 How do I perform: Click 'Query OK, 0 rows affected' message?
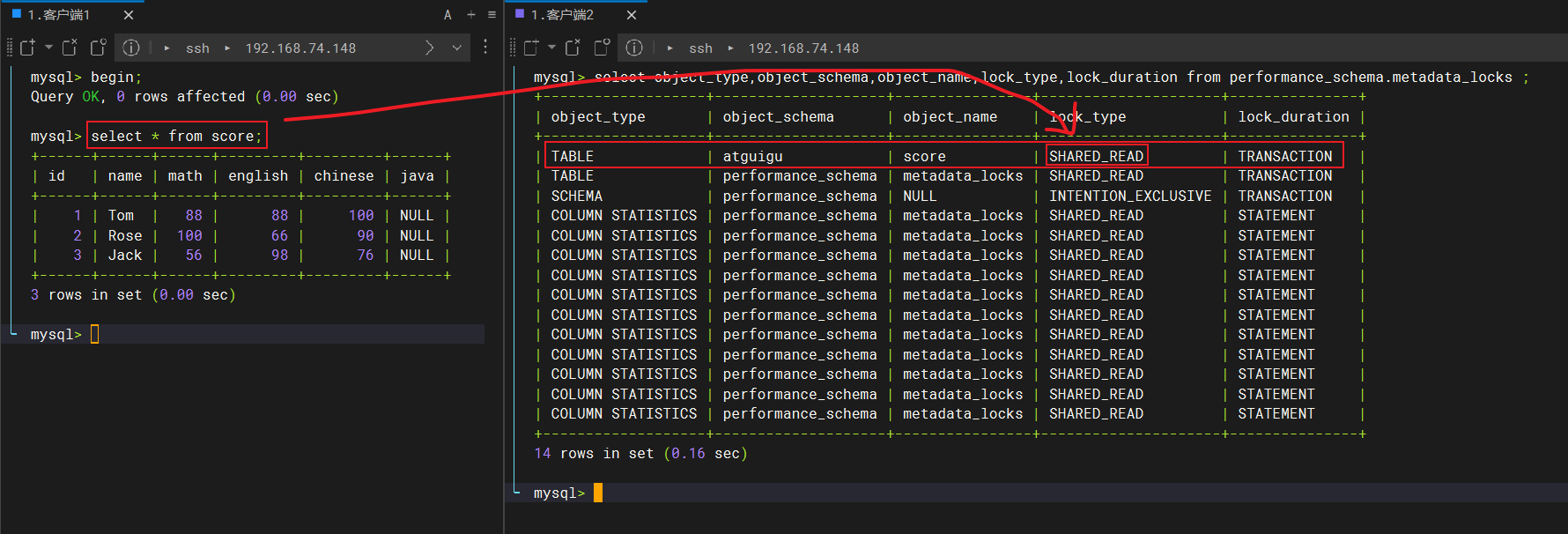point(137,96)
